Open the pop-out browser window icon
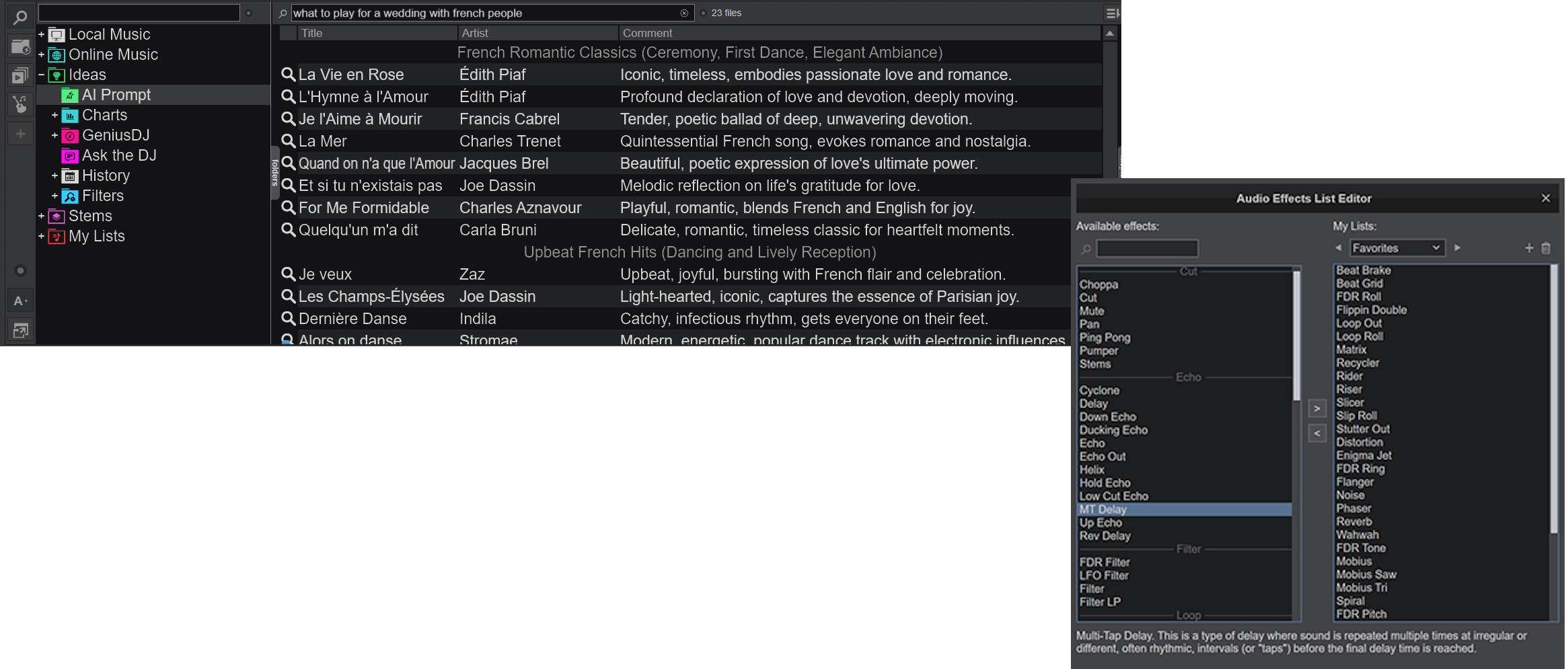Screen dimensions: 1568x669 (20, 330)
